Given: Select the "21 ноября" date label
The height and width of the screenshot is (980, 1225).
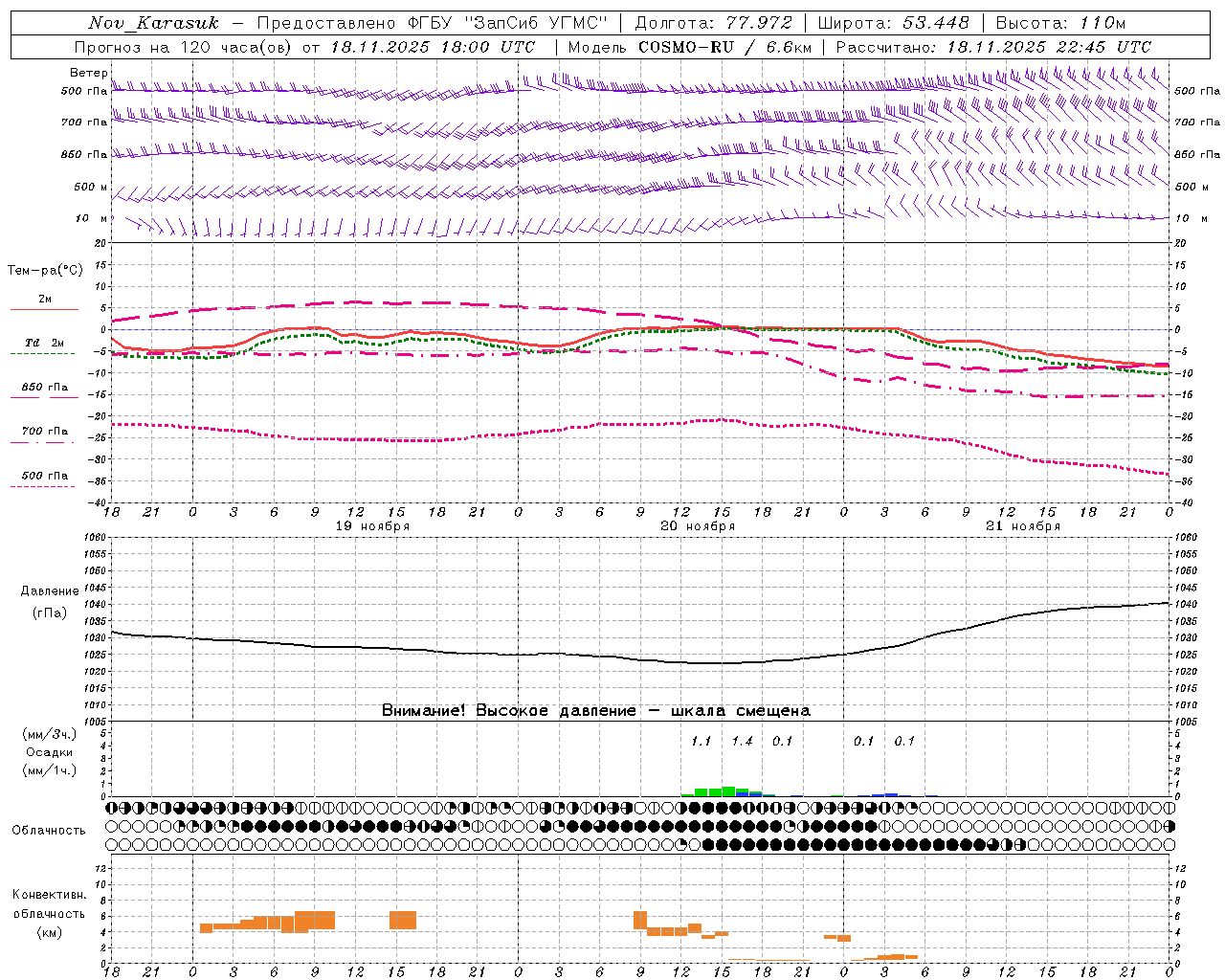Looking at the screenshot, I should (x=1023, y=526).
